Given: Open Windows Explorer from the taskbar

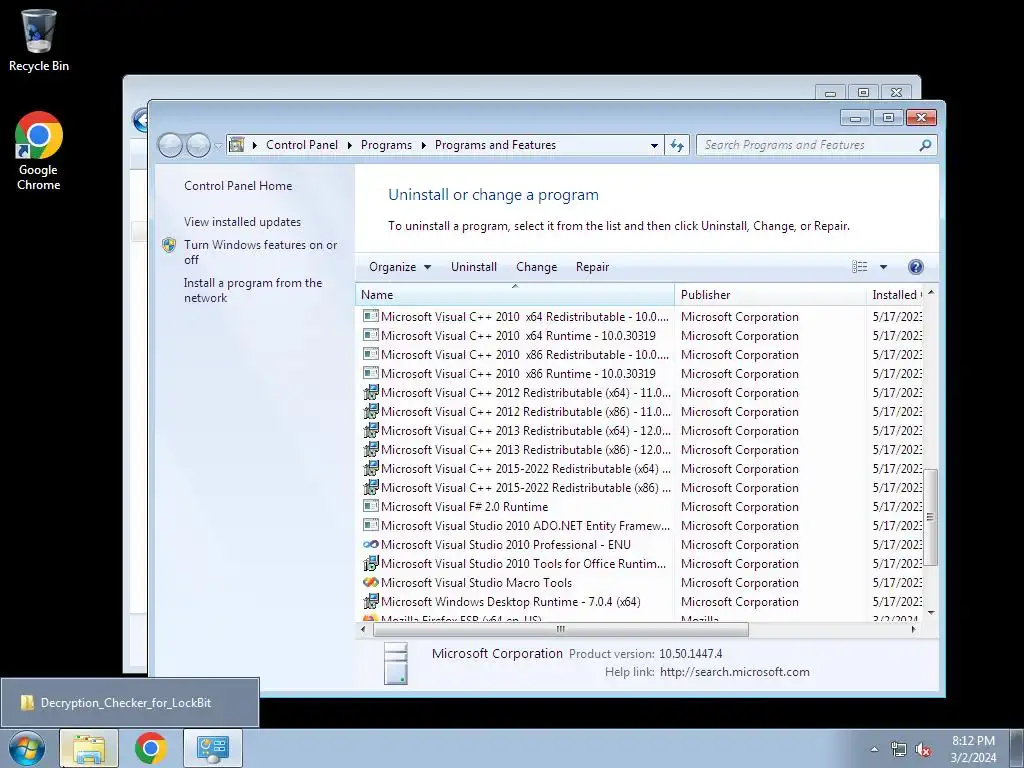Looking at the screenshot, I should point(89,748).
